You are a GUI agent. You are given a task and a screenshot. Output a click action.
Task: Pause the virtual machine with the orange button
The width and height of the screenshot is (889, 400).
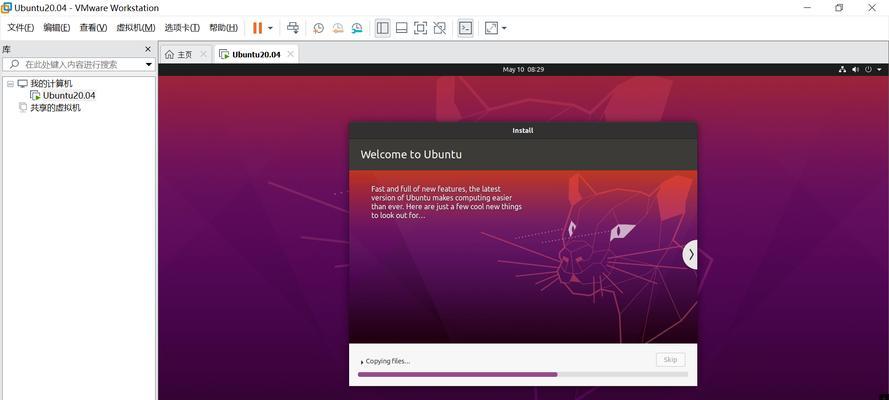(257, 28)
